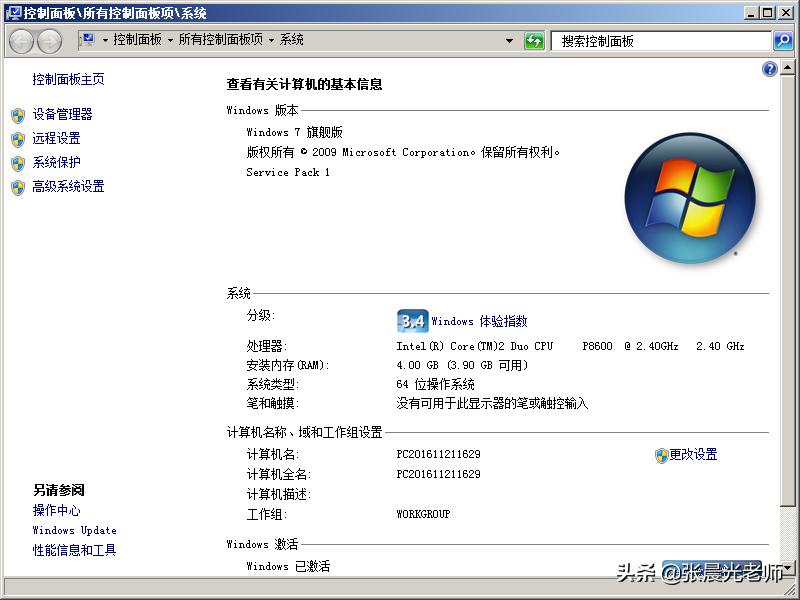
Task: Click the green refresh arrow icon
Action: (x=534, y=40)
